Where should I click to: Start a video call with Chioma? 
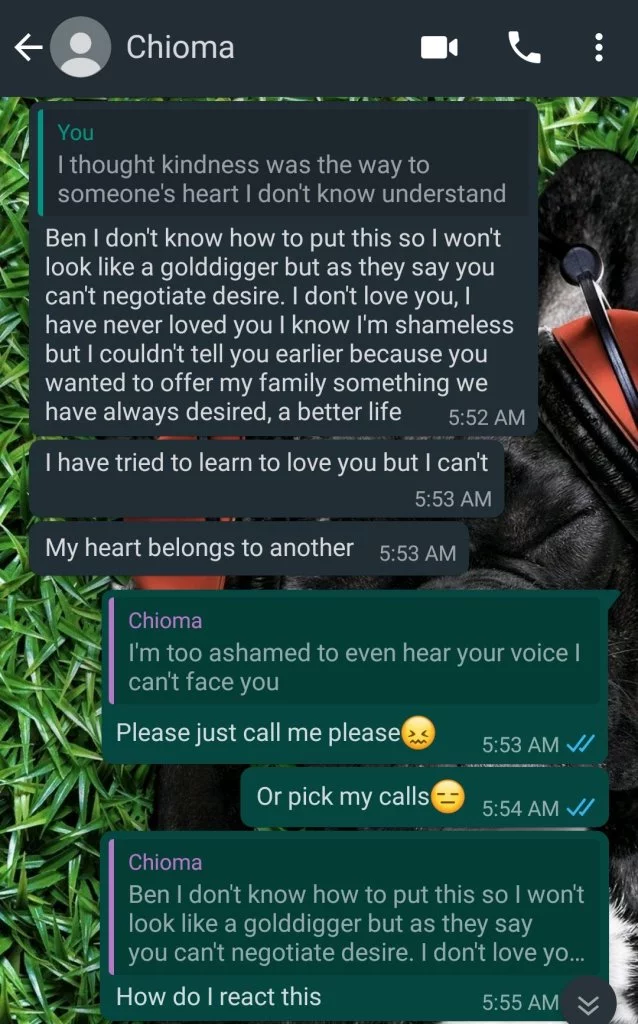[439, 48]
